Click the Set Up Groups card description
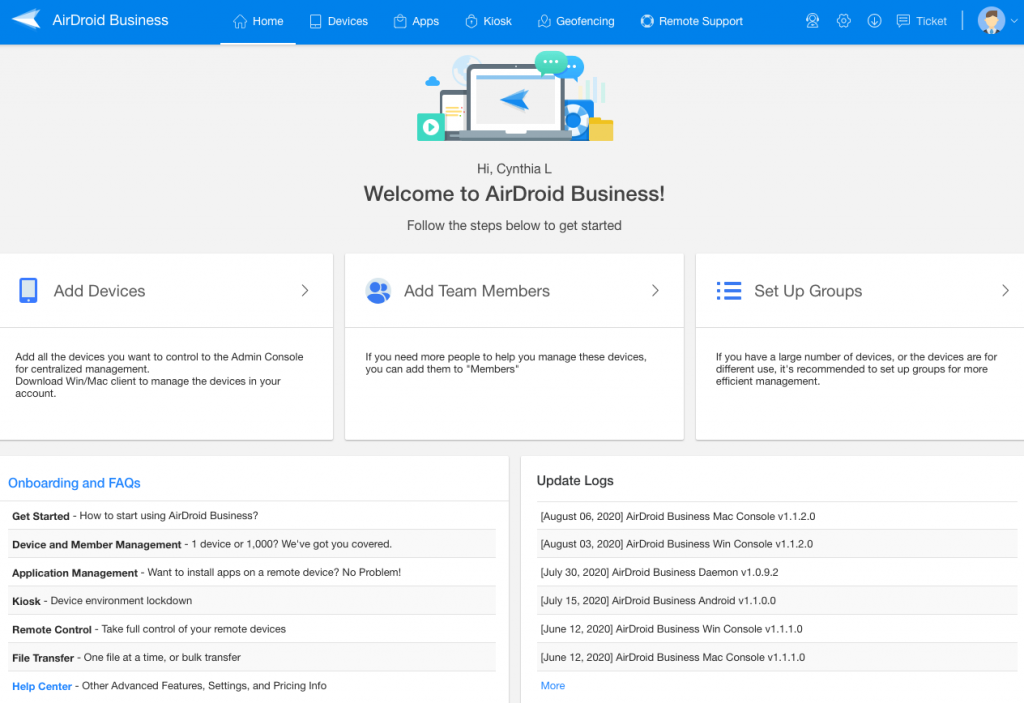Screen dimensions: 1024x703 (856, 369)
